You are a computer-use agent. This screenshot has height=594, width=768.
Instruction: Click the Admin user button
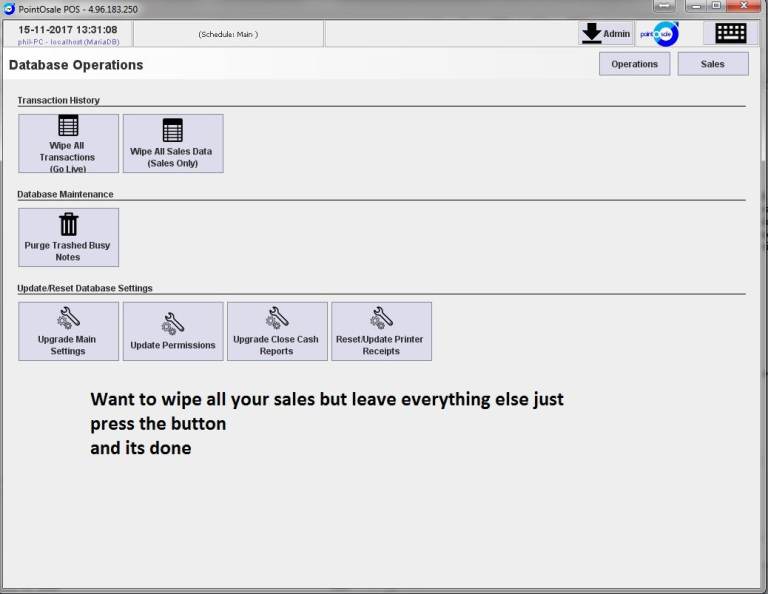click(x=606, y=33)
